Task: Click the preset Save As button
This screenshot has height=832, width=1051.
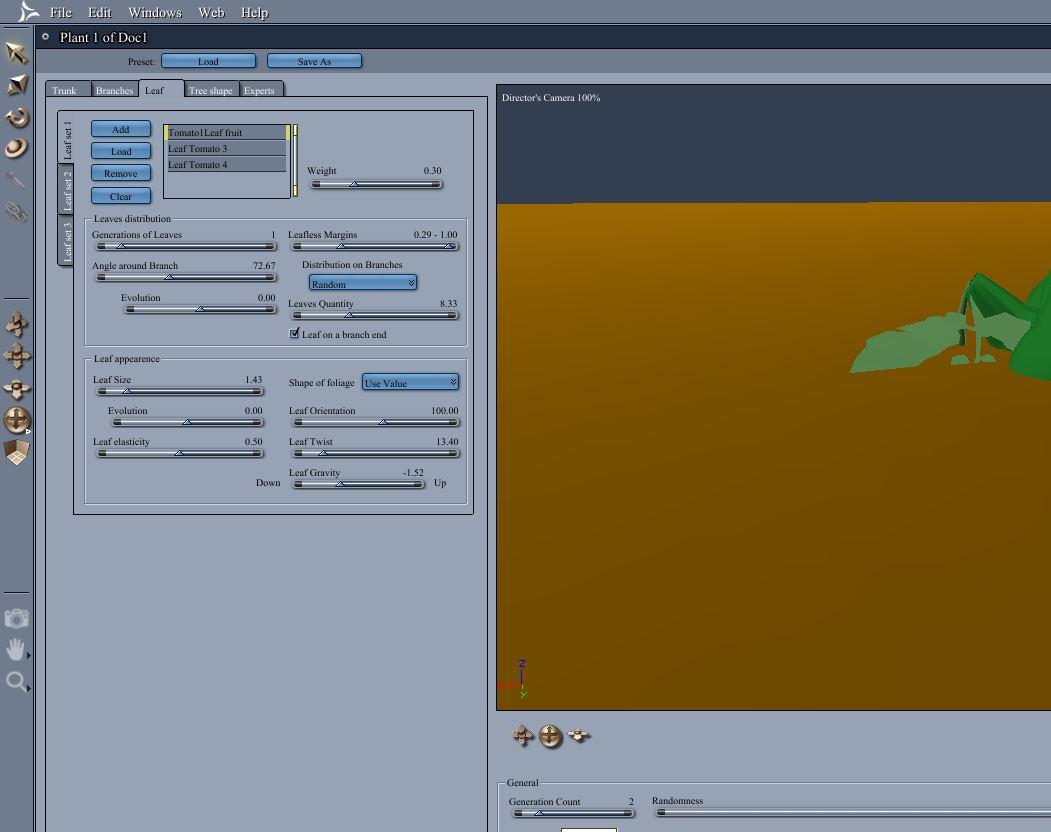Action: pos(314,61)
